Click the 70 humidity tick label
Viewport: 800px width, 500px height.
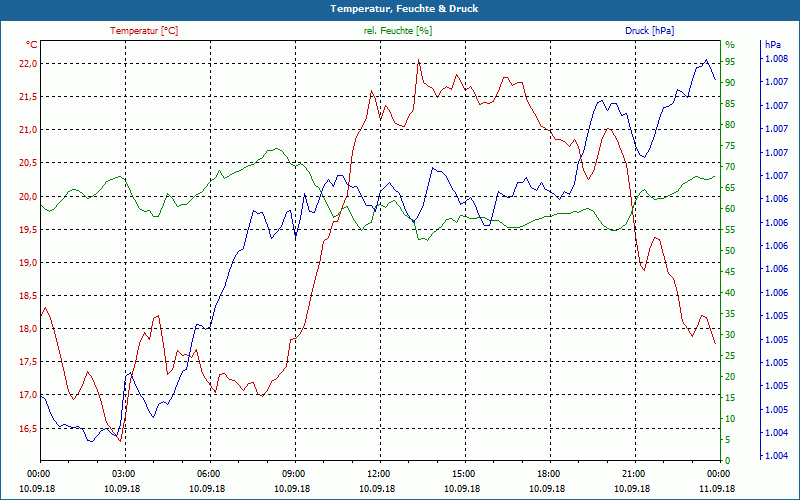click(730, 167)
